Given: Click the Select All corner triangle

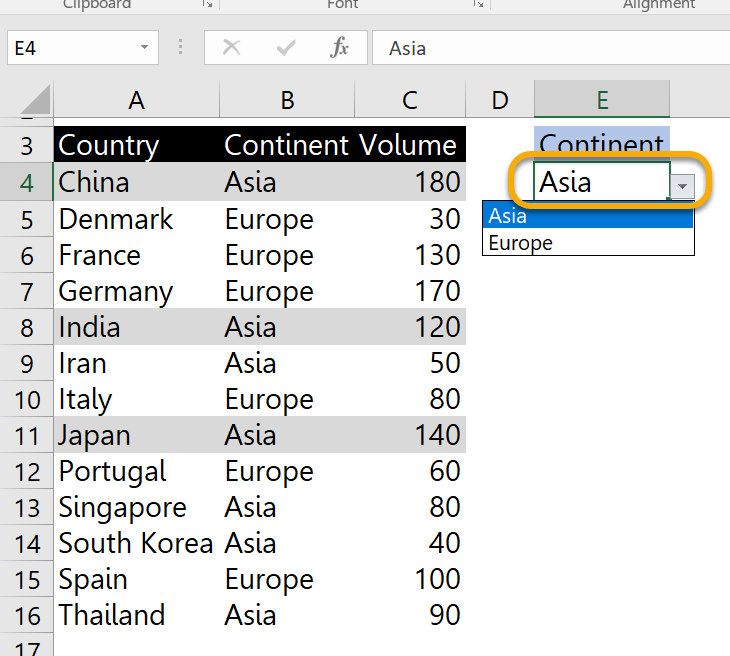Looking at the screenshot, I should pyautogui.click(x=36, y=99).
